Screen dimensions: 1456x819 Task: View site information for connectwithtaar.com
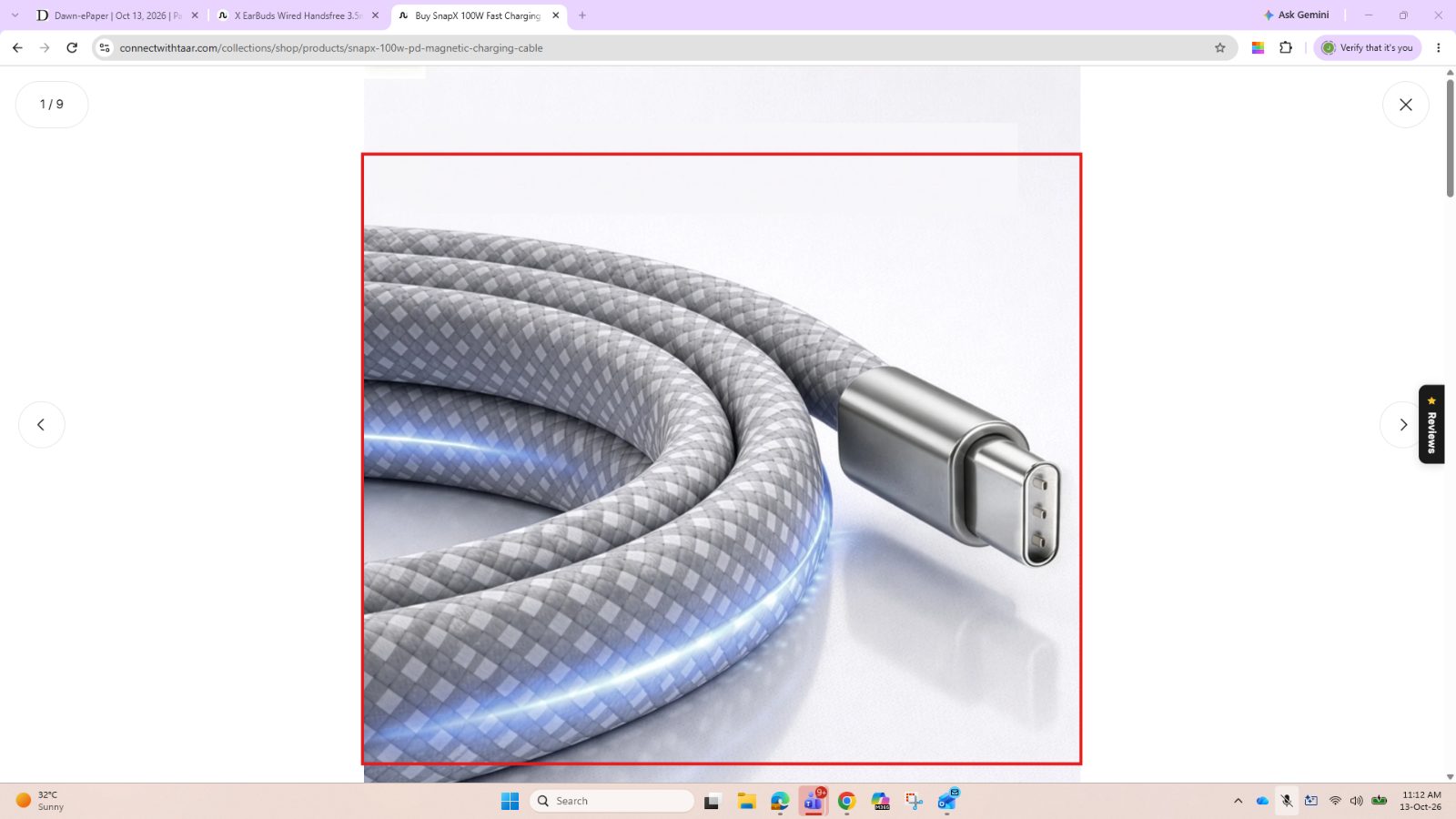(x=105, y=48)
